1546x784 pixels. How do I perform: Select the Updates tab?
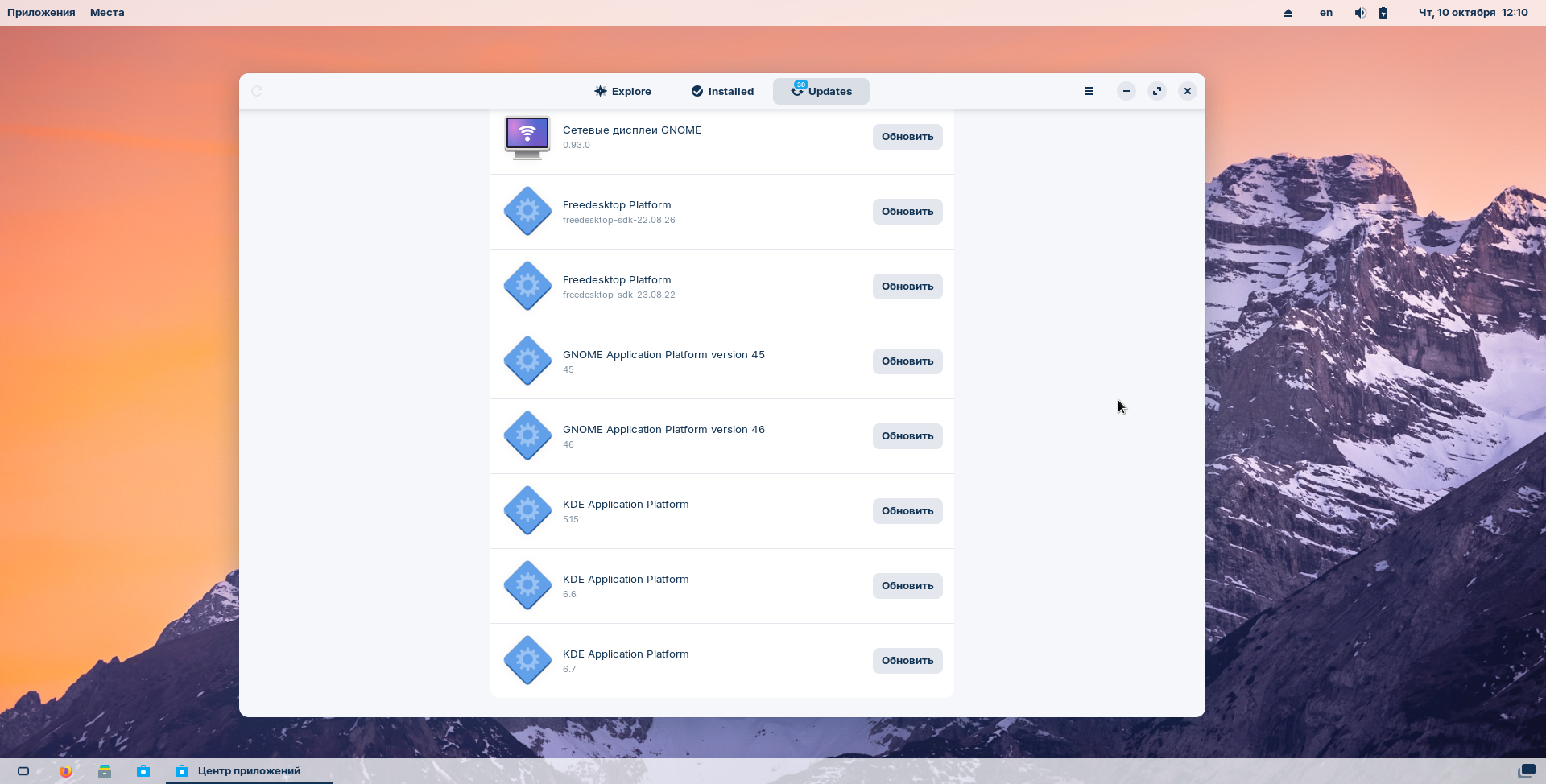tap(821, 91)
